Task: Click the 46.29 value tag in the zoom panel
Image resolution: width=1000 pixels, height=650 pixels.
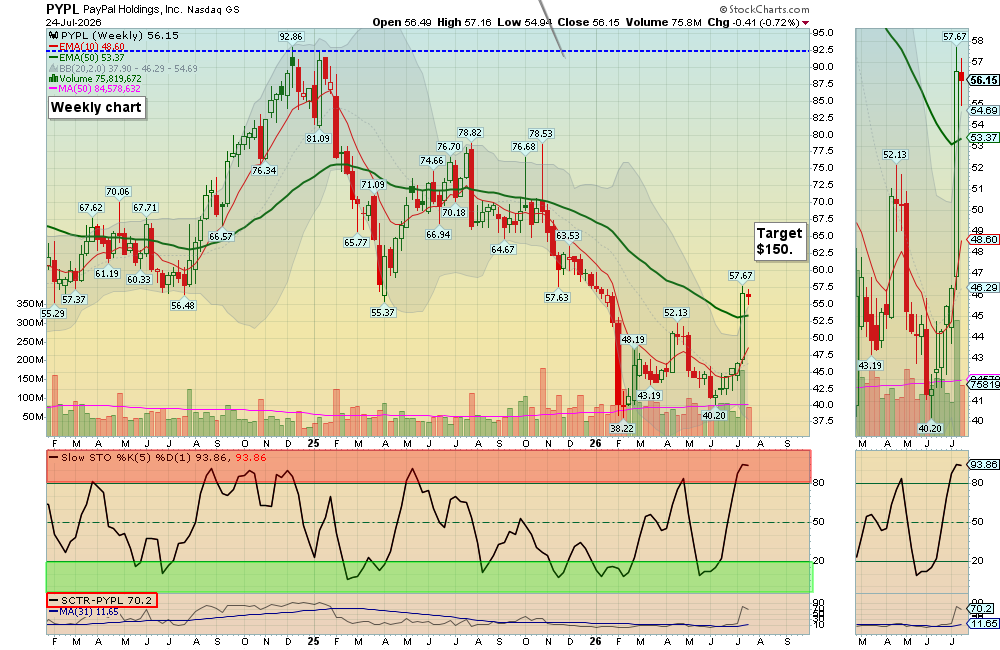Action: tap(983, 288)
